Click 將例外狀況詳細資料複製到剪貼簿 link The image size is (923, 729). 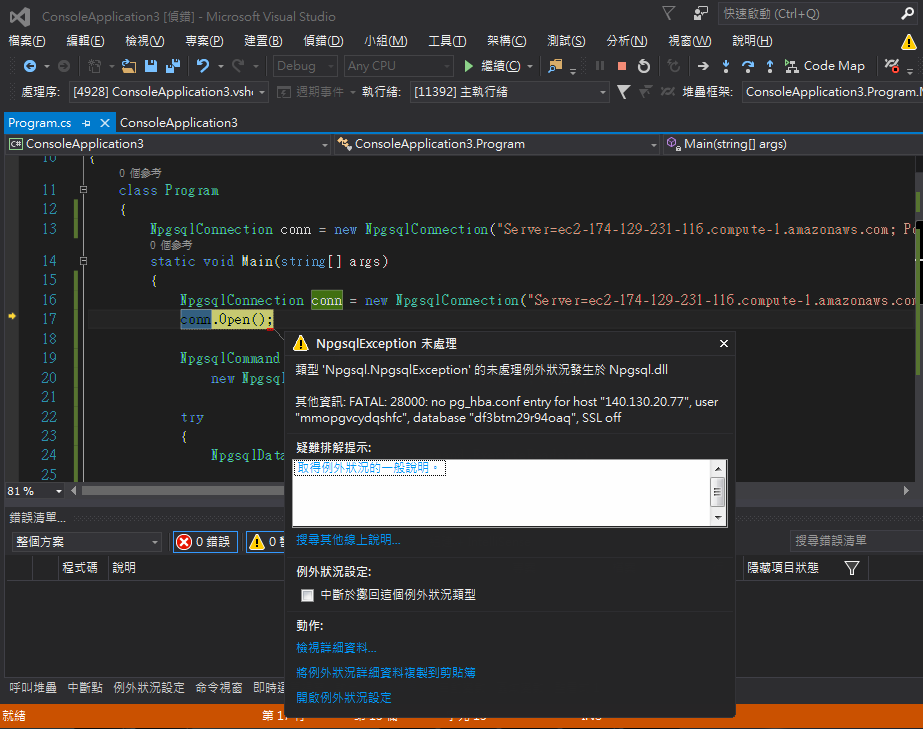(386, 672)
